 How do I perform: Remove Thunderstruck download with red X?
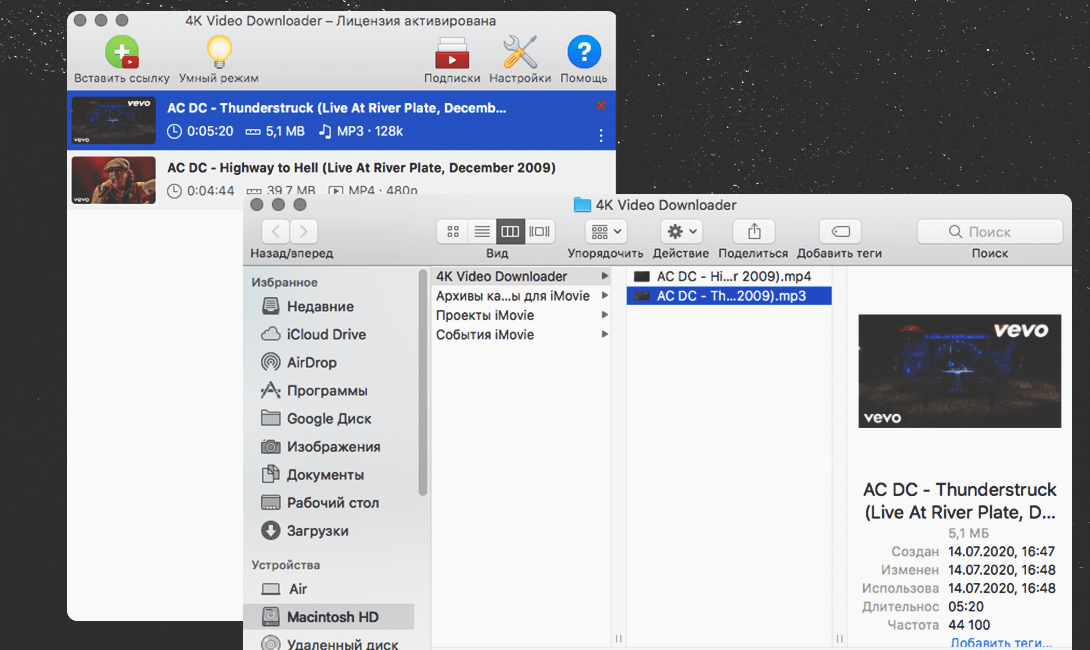click(x=601, y=106)
